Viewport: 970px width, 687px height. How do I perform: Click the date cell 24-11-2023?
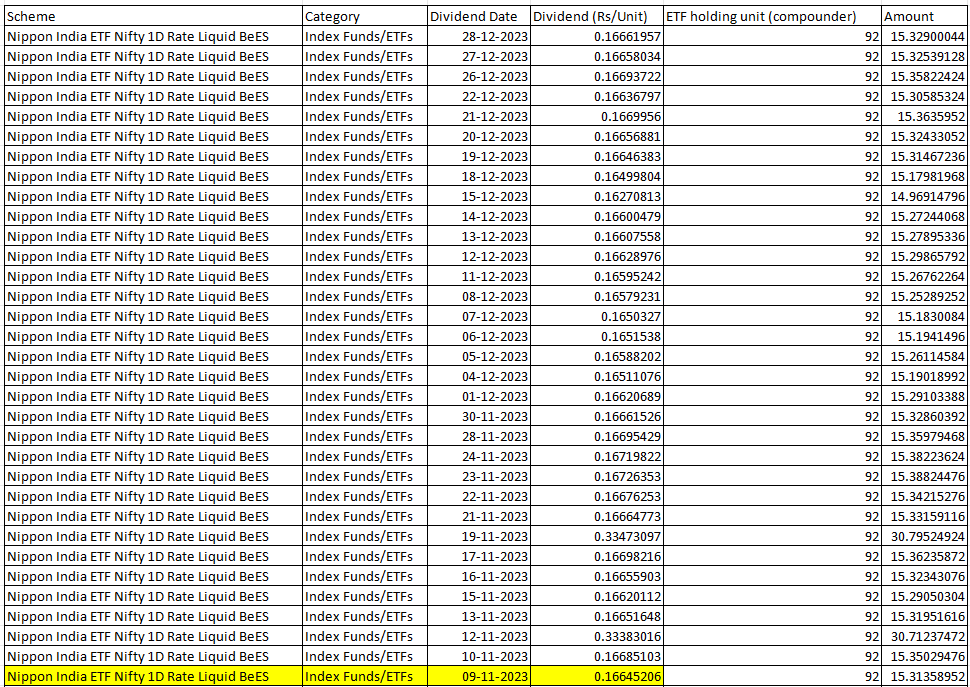479,456
